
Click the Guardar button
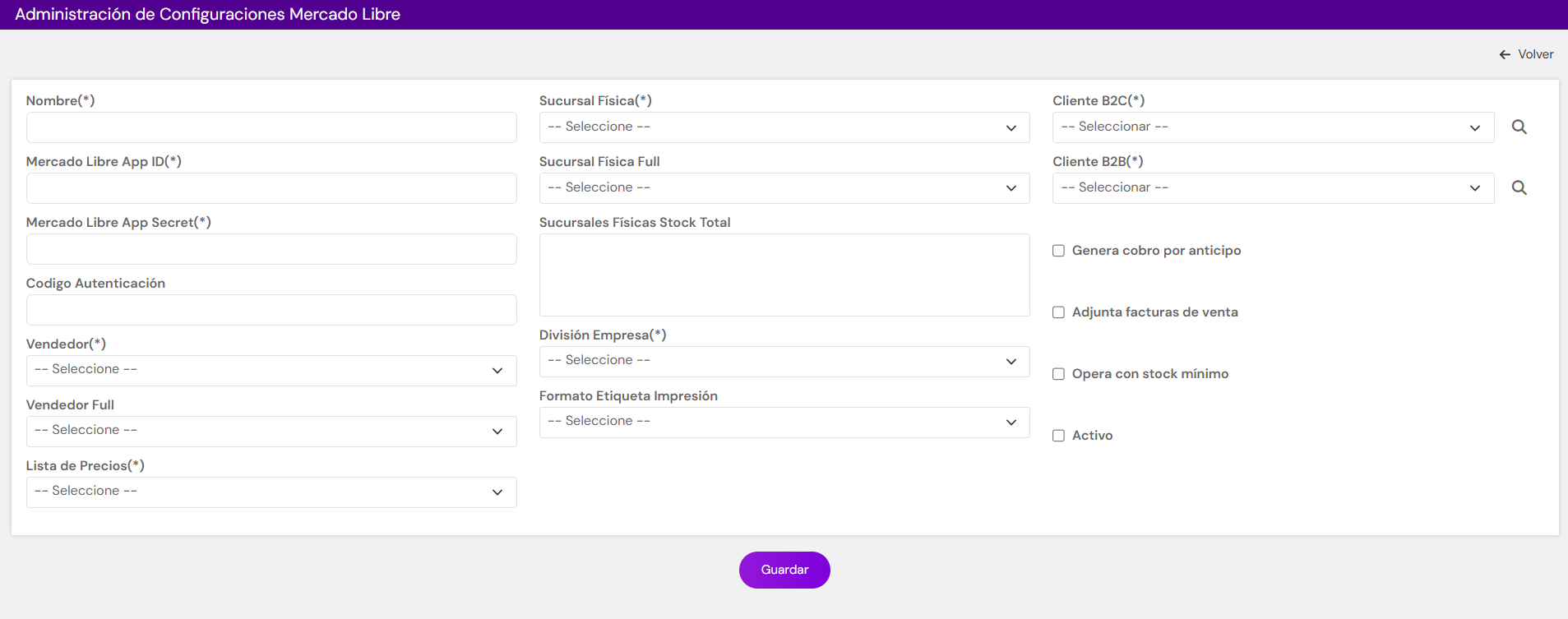coord(784,570)
